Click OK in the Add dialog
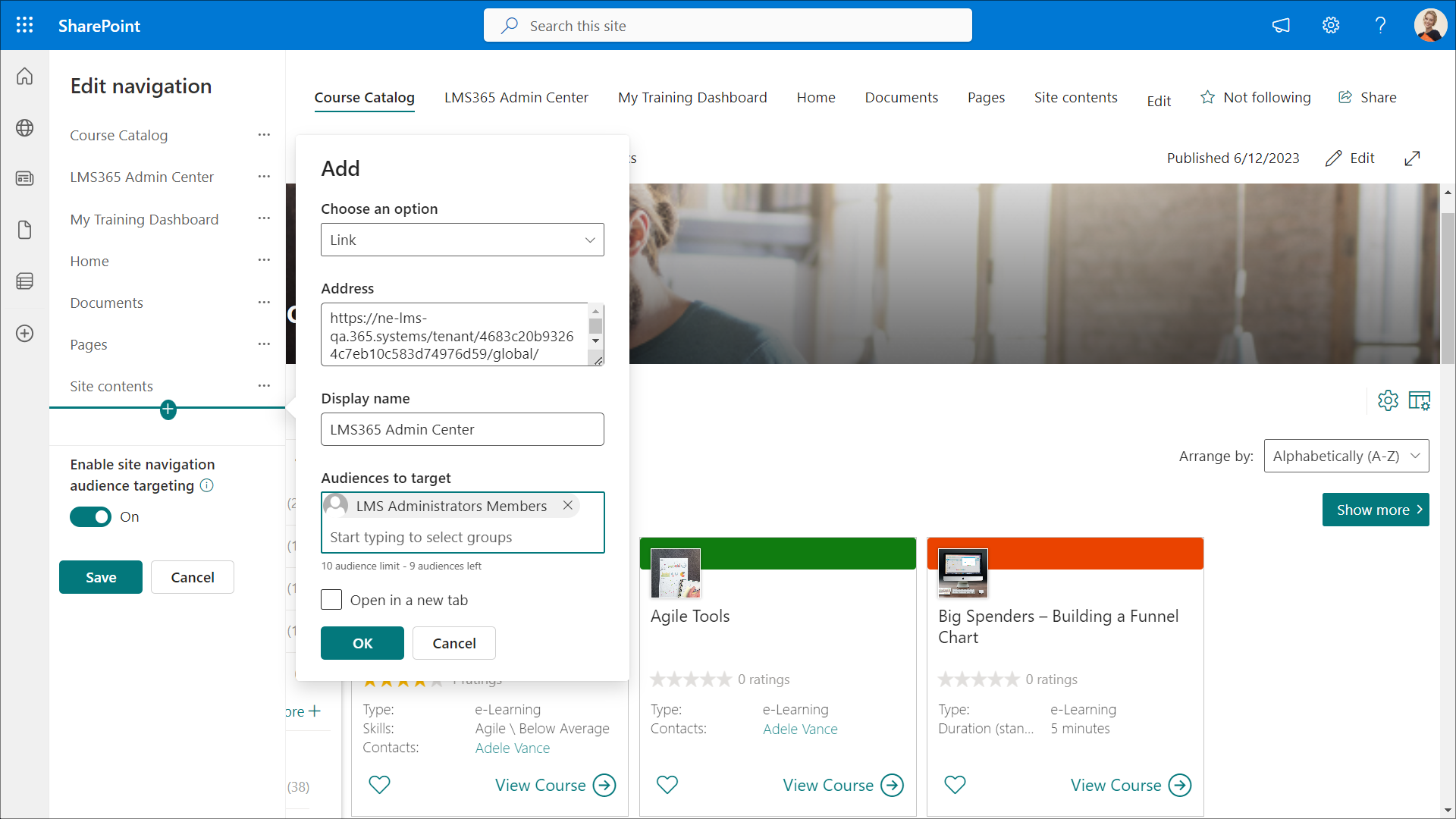 [x=362, y=643]
